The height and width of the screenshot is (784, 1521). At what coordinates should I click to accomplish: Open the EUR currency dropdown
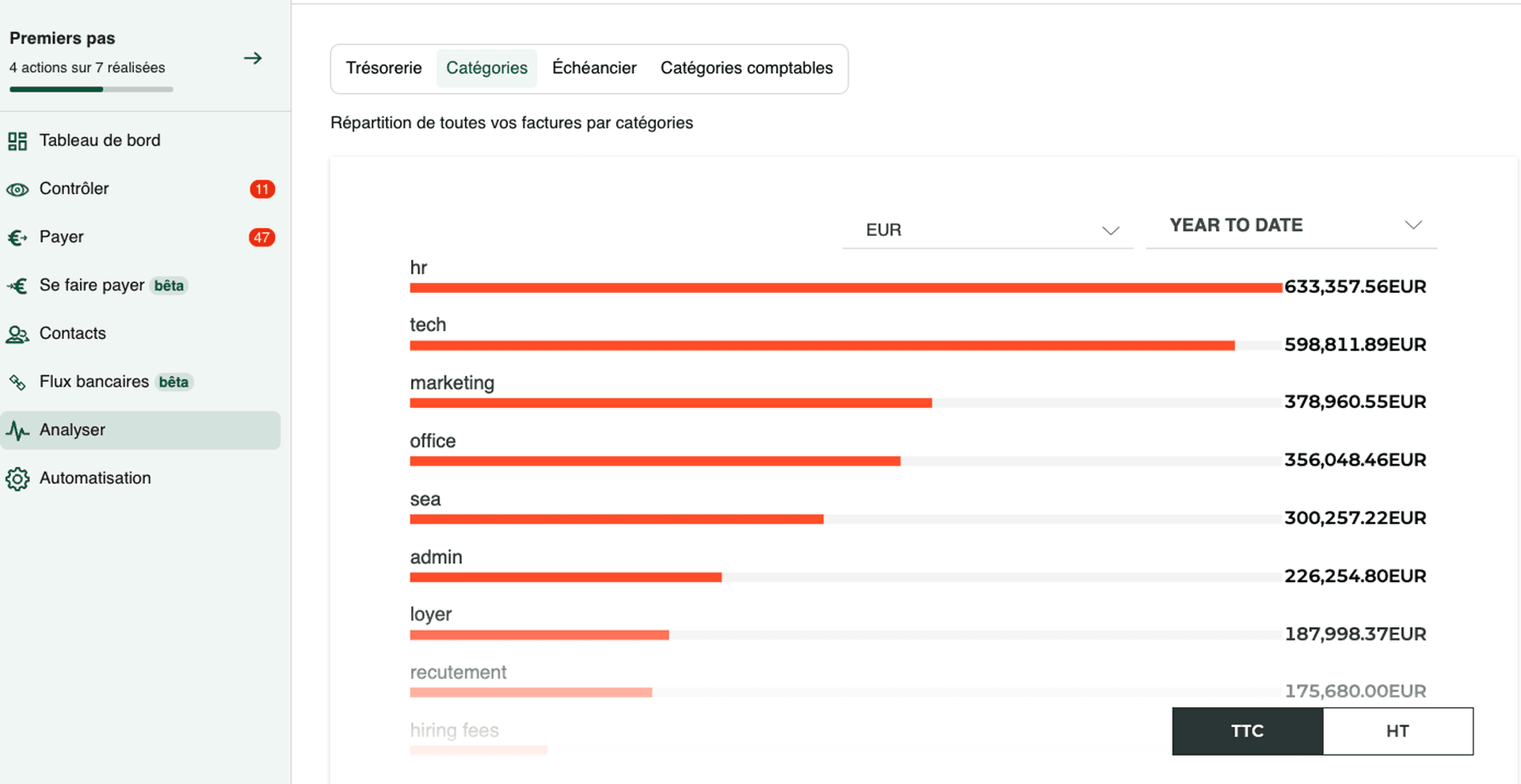click(987, 230)
